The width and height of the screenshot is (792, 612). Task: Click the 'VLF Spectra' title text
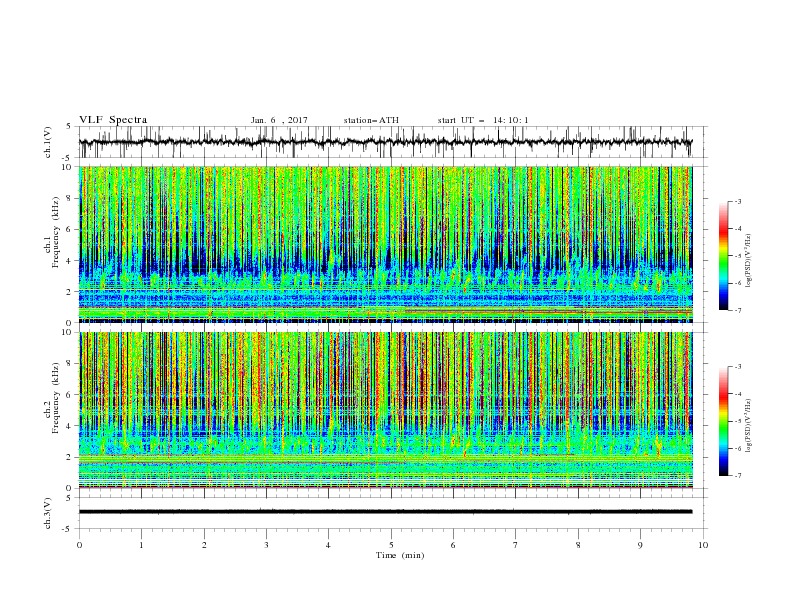coord(113,120)
